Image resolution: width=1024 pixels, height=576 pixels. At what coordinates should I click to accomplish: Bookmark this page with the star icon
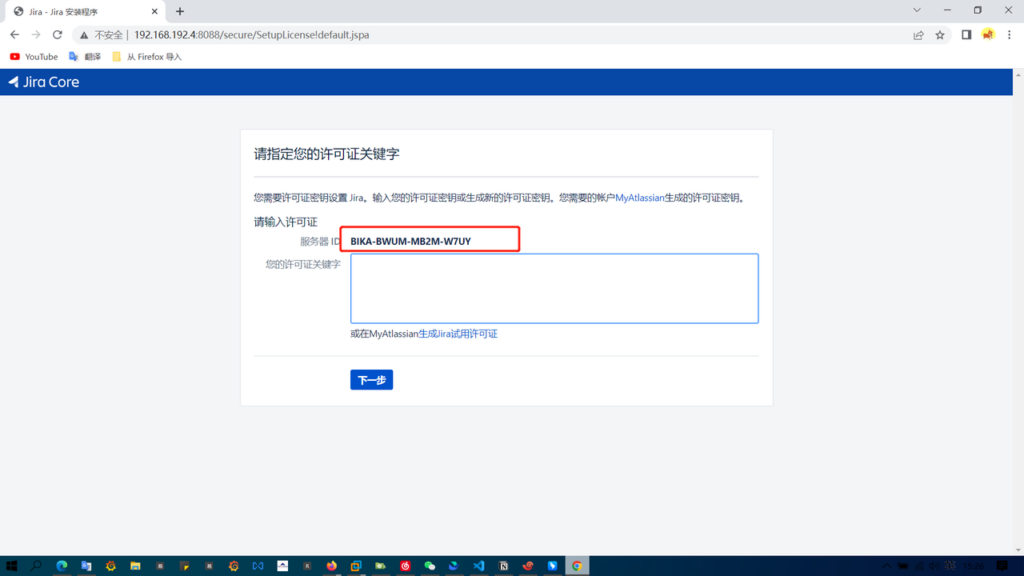click(940, 35)
